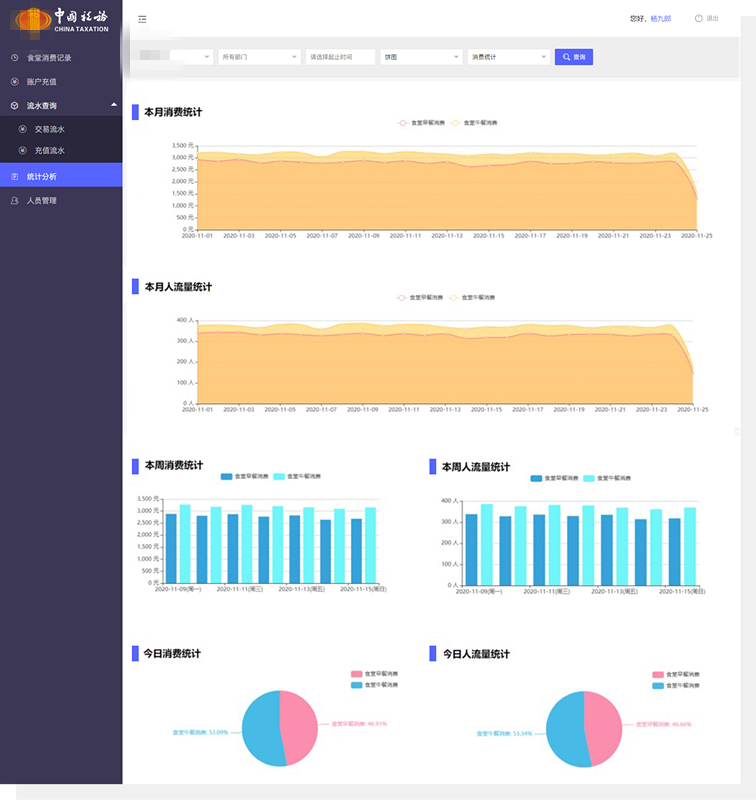
Task: Open the 消费统计 dropdown
Action: (x=507, y=58)
